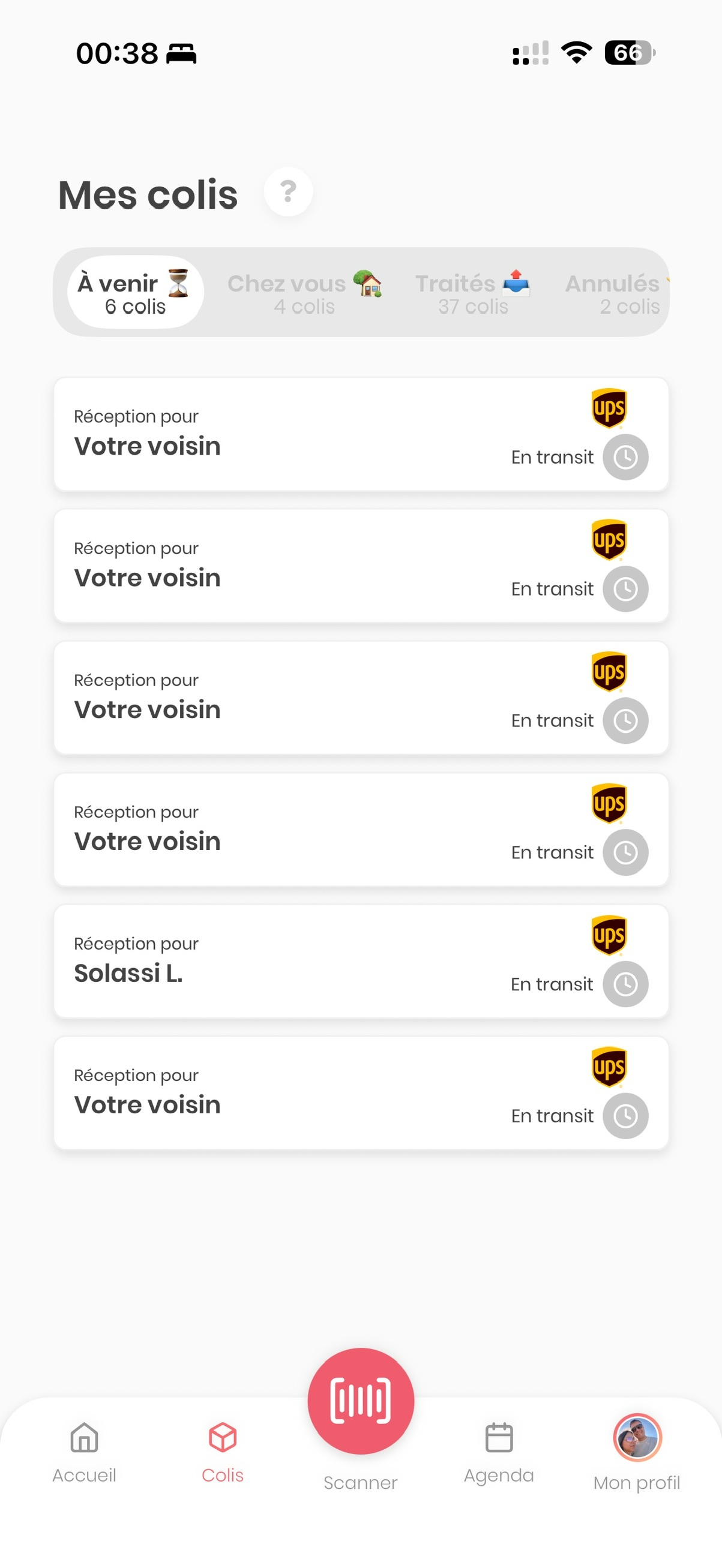Tap the UPS logo on Solassi L. parcel
This screenshot has width=722, height=1568.
point(609,935)
